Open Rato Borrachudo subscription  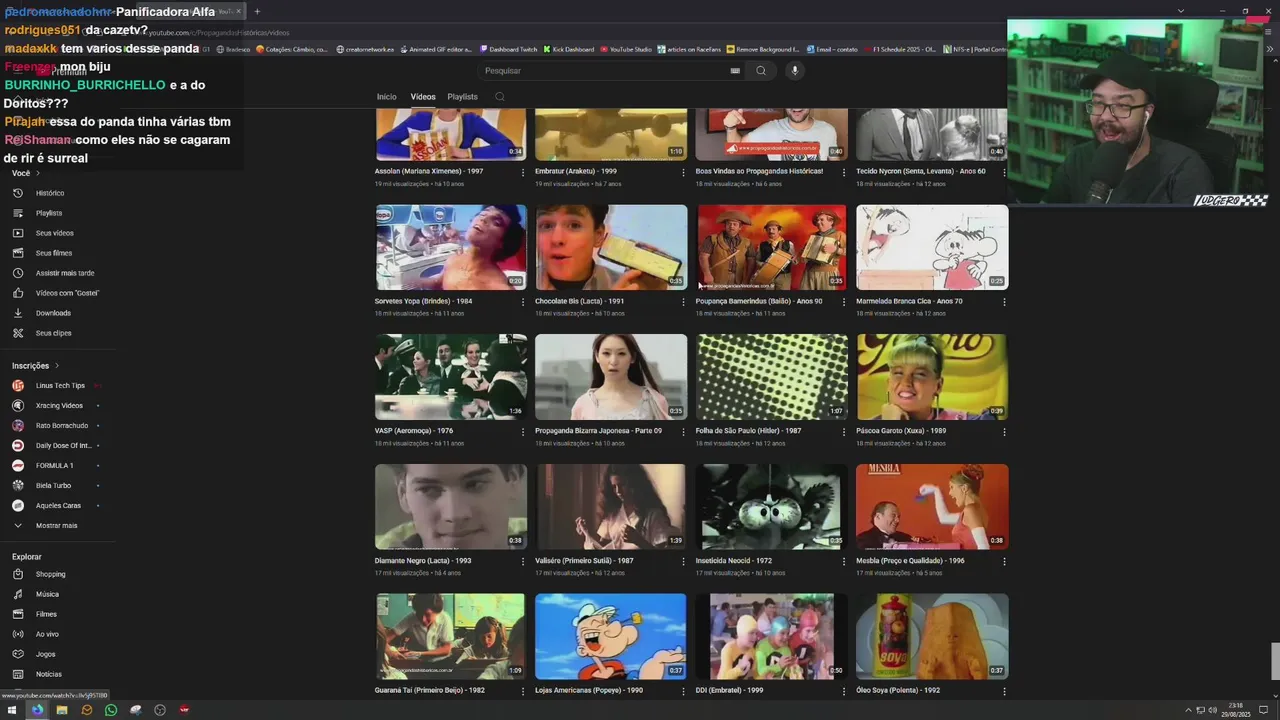click(x=62, y=425)
